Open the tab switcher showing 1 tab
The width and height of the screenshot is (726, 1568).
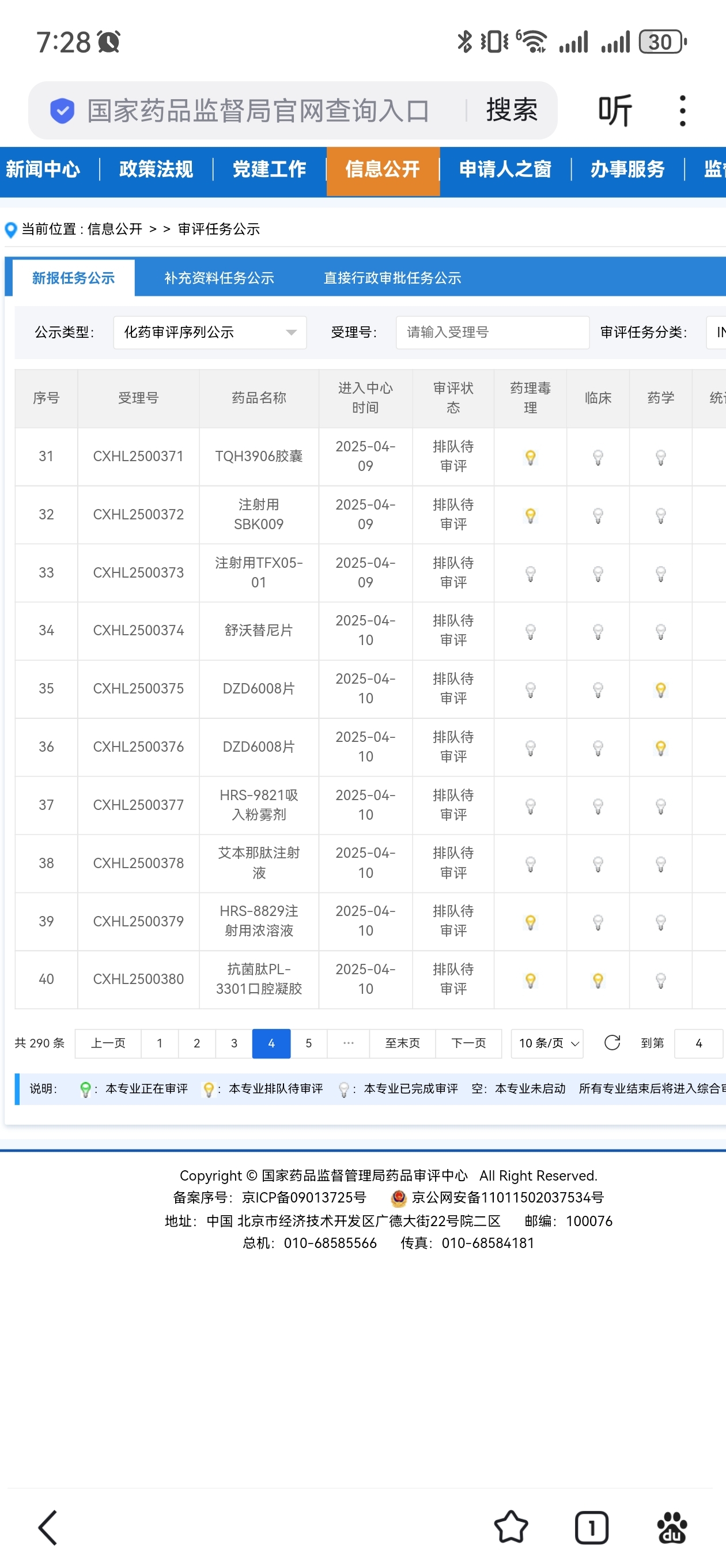pyautogui.click(x=592, y=1527)
